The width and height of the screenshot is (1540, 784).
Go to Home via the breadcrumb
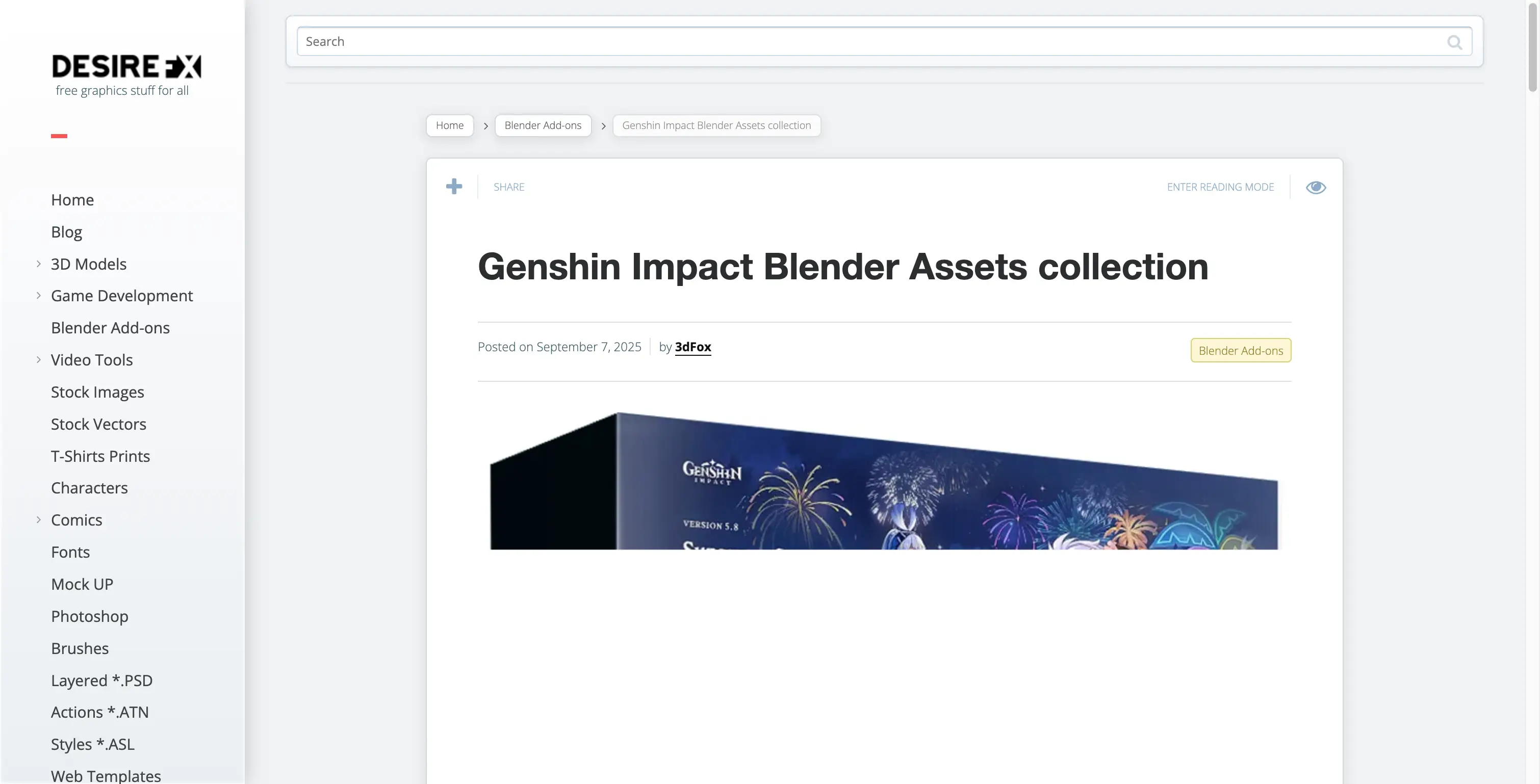point(450,125)
